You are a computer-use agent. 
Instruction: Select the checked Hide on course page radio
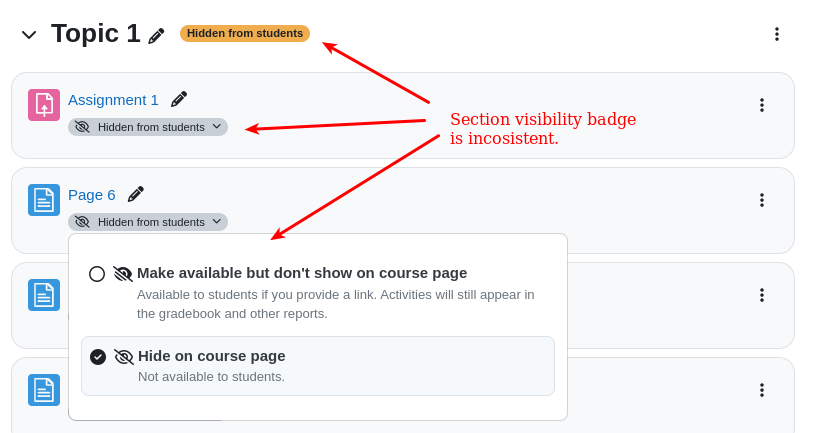click(x=98, y=357)
